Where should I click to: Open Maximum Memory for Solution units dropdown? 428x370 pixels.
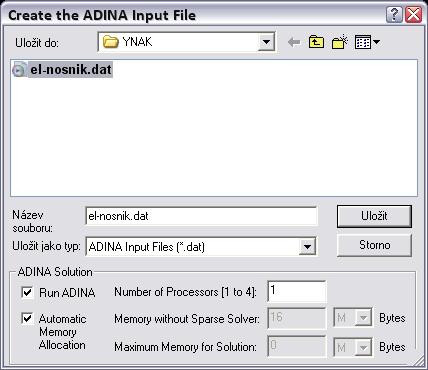[x=363, y=348]
